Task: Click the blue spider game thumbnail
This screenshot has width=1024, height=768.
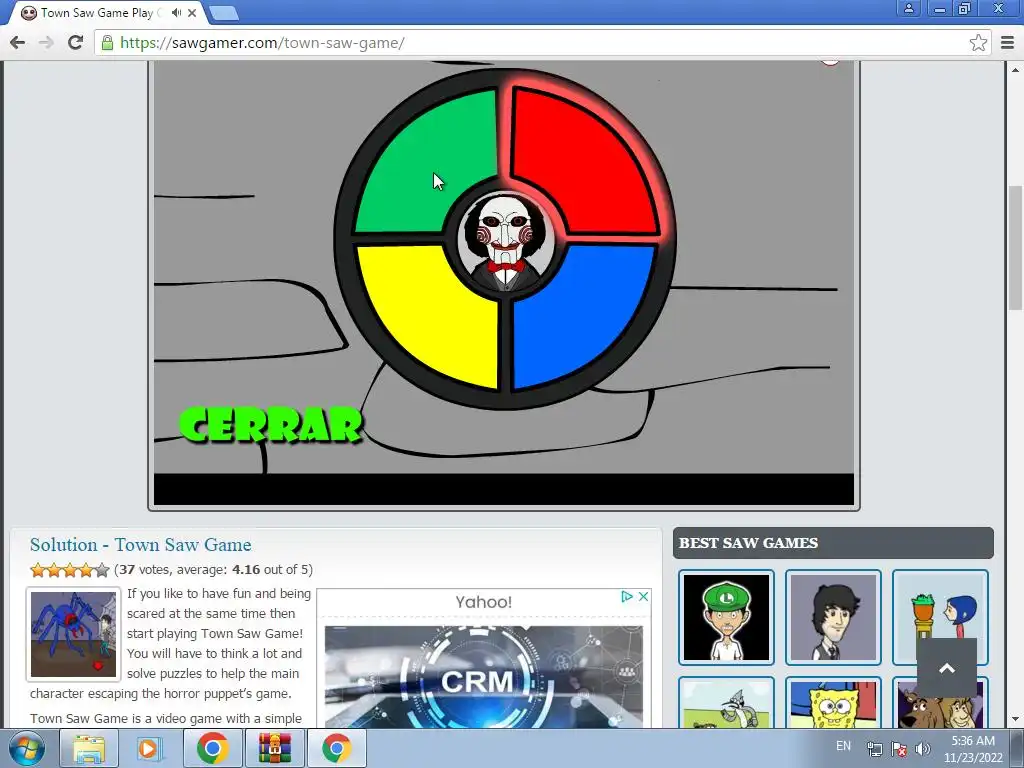Action: click(74, 634)
